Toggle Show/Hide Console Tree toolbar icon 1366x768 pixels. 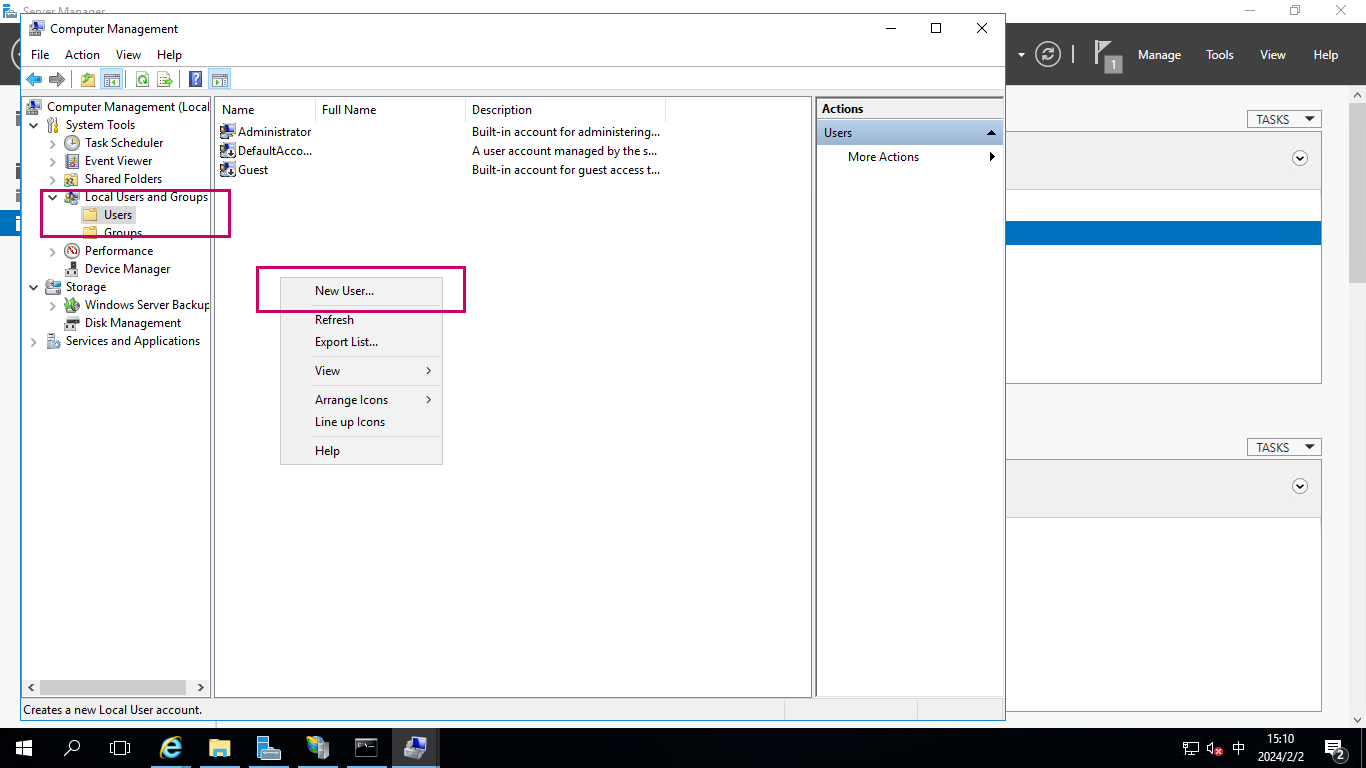[x=111, y=80]
